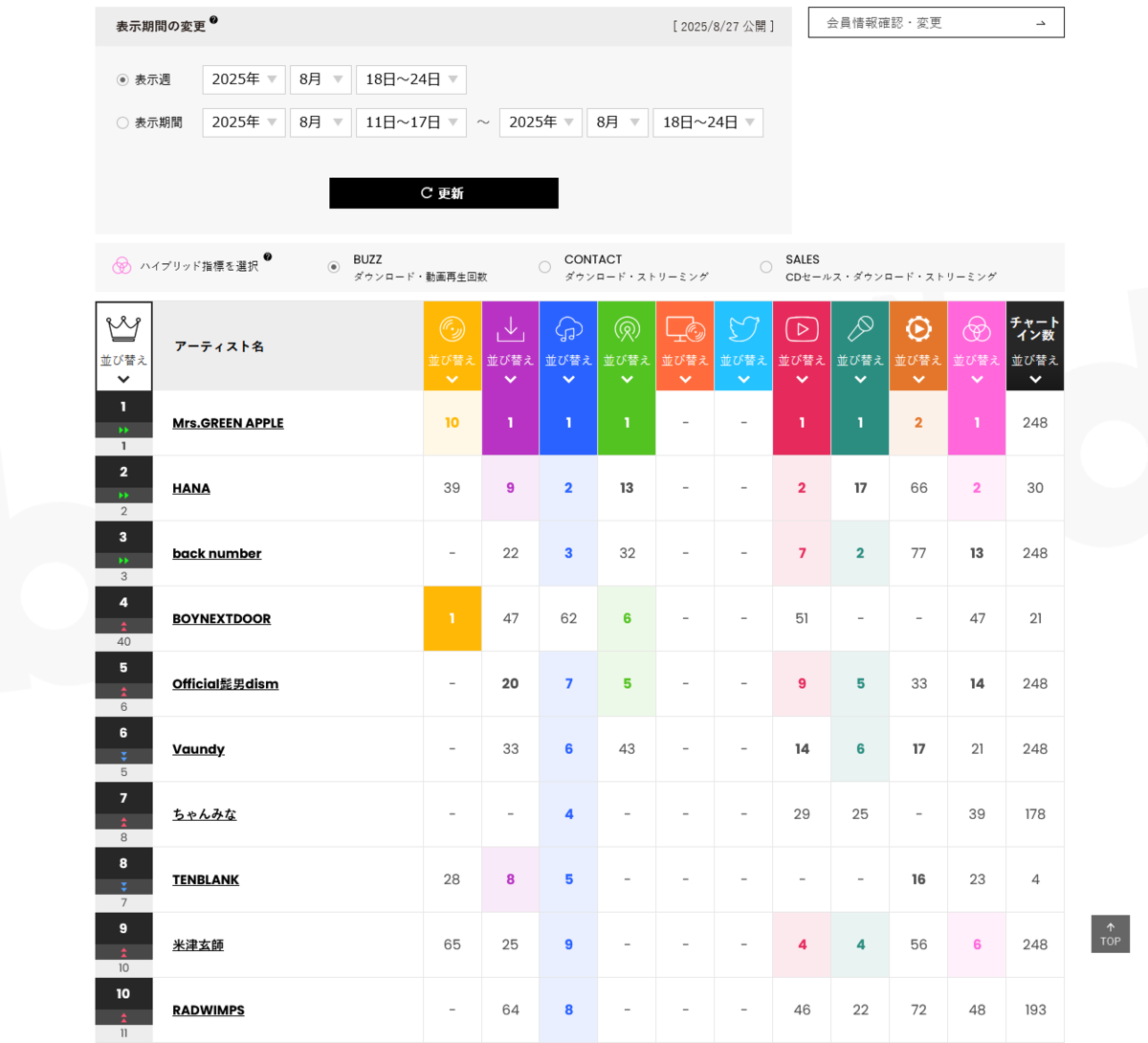
Task: Click the blue down arrow under rank 8
Action: [123, 887]
